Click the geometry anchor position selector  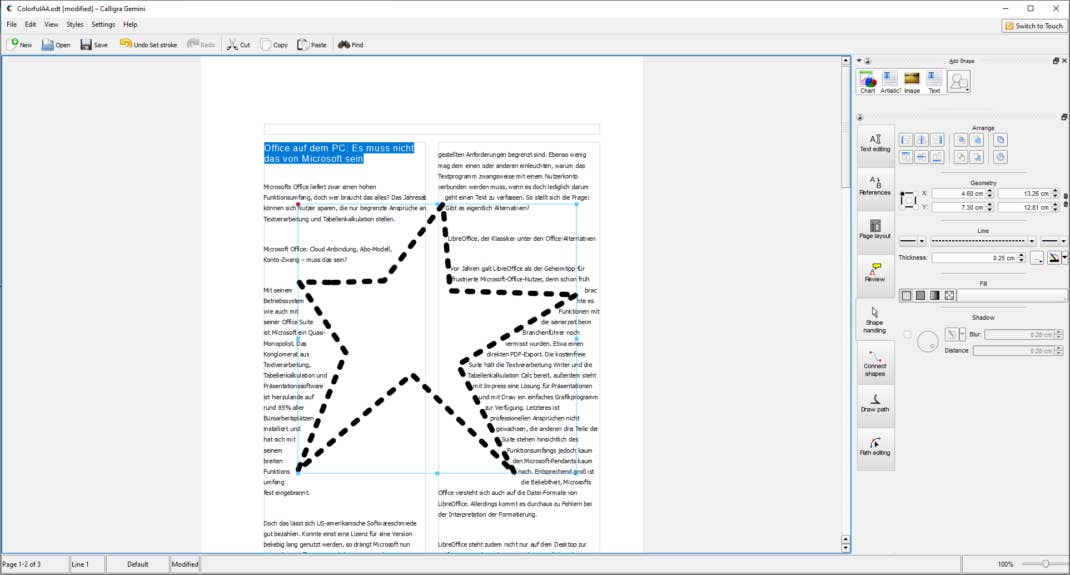[908, 200]
